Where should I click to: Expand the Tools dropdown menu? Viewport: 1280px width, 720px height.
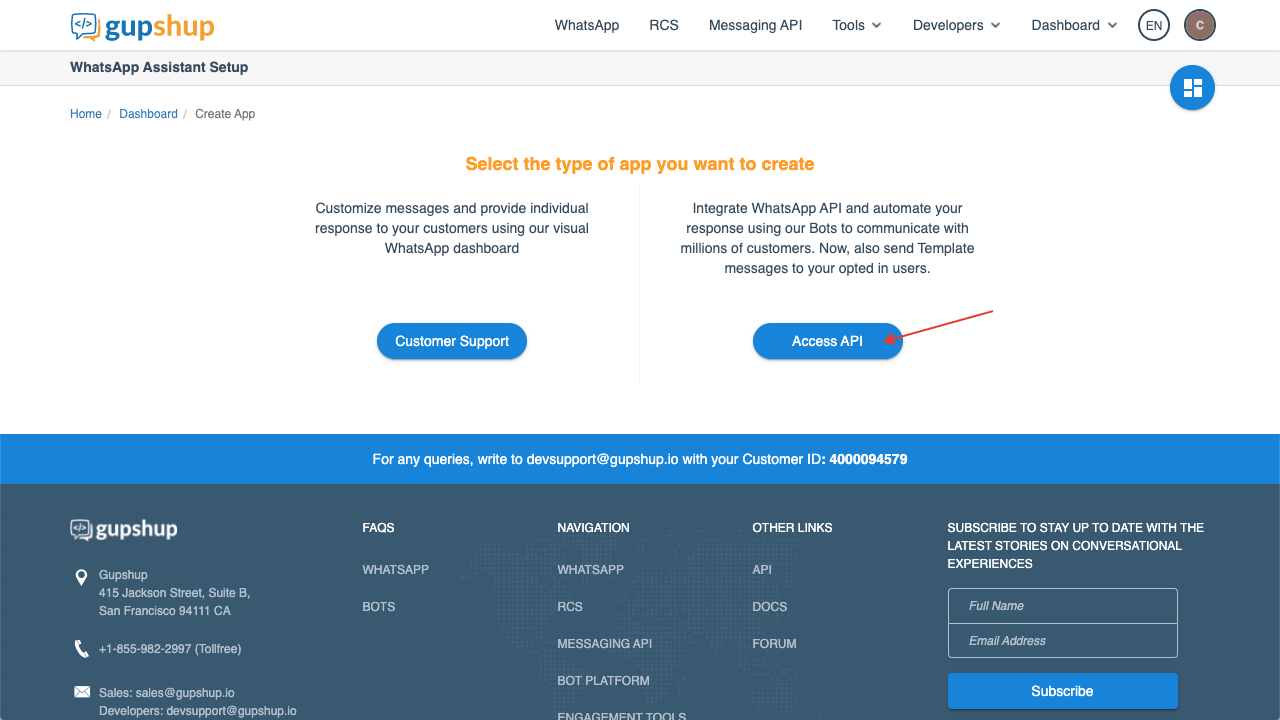point(857,25)
